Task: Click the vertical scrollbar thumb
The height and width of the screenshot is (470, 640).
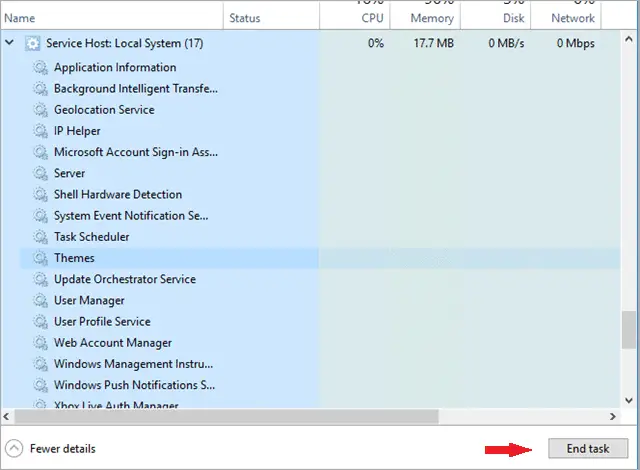Action: (x=629, y=330)
